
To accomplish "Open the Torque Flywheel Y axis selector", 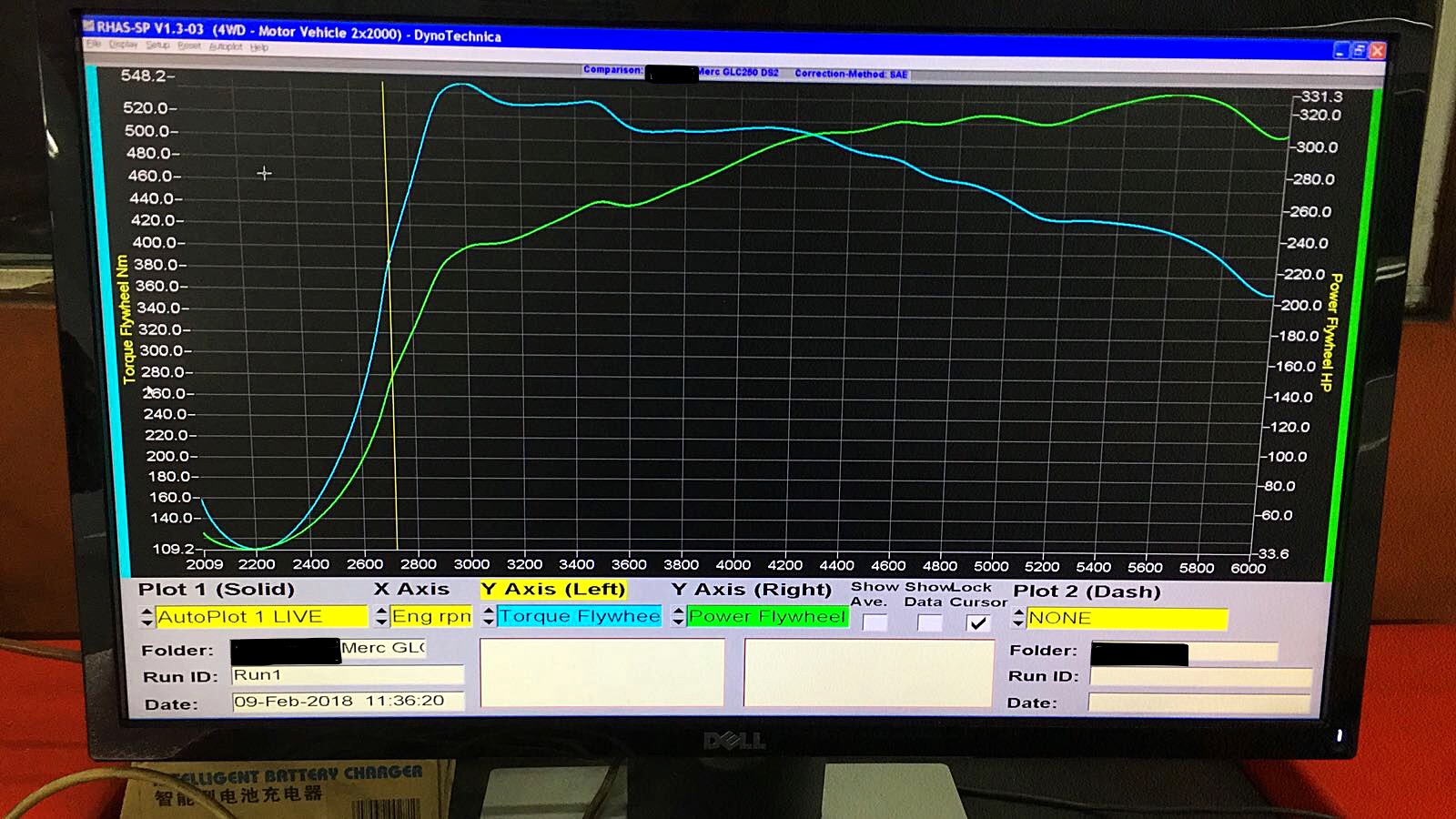I will (x=580, y=616).
